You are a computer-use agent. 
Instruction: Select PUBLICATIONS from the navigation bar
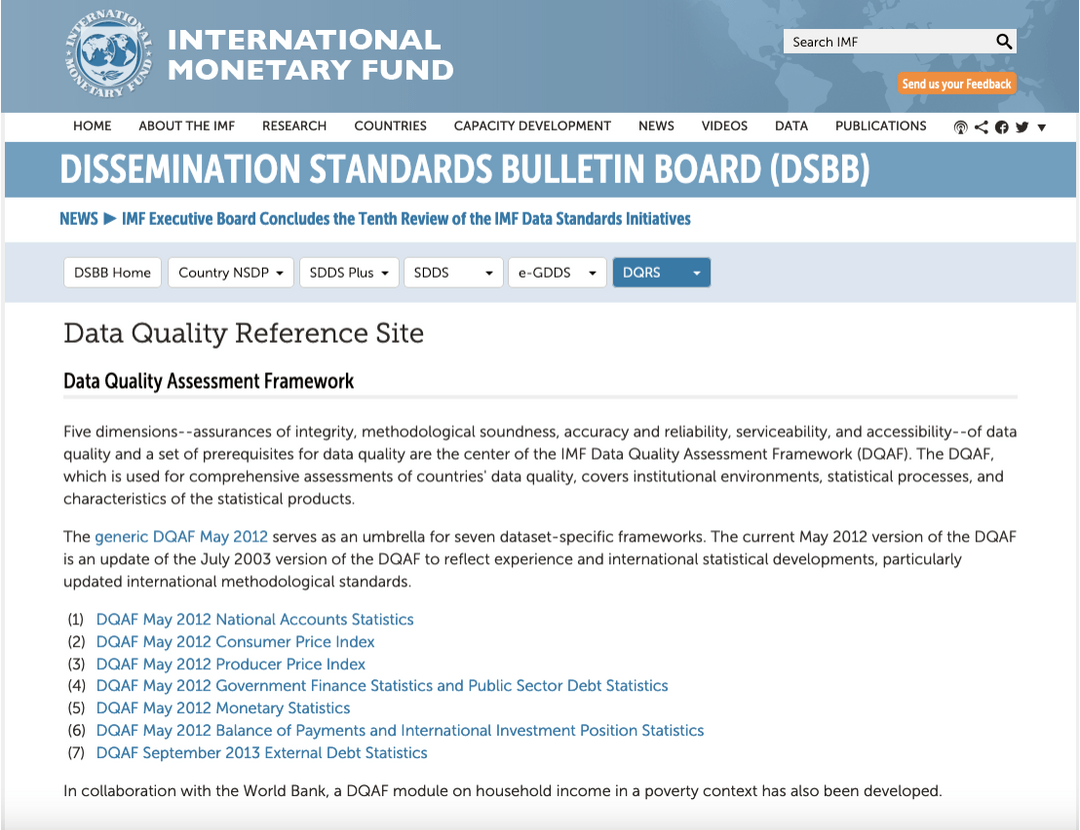point(881,126)
